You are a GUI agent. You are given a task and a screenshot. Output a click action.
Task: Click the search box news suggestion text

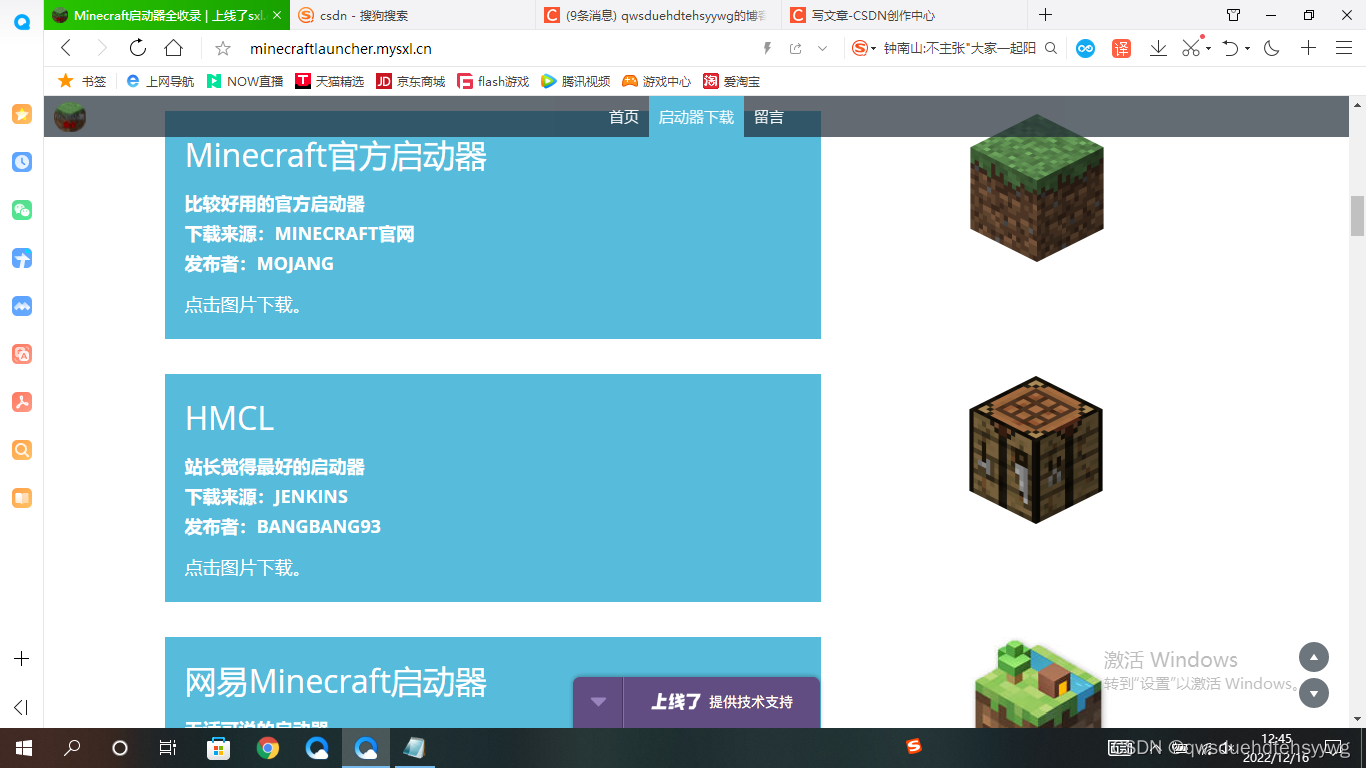click(959, 48)
